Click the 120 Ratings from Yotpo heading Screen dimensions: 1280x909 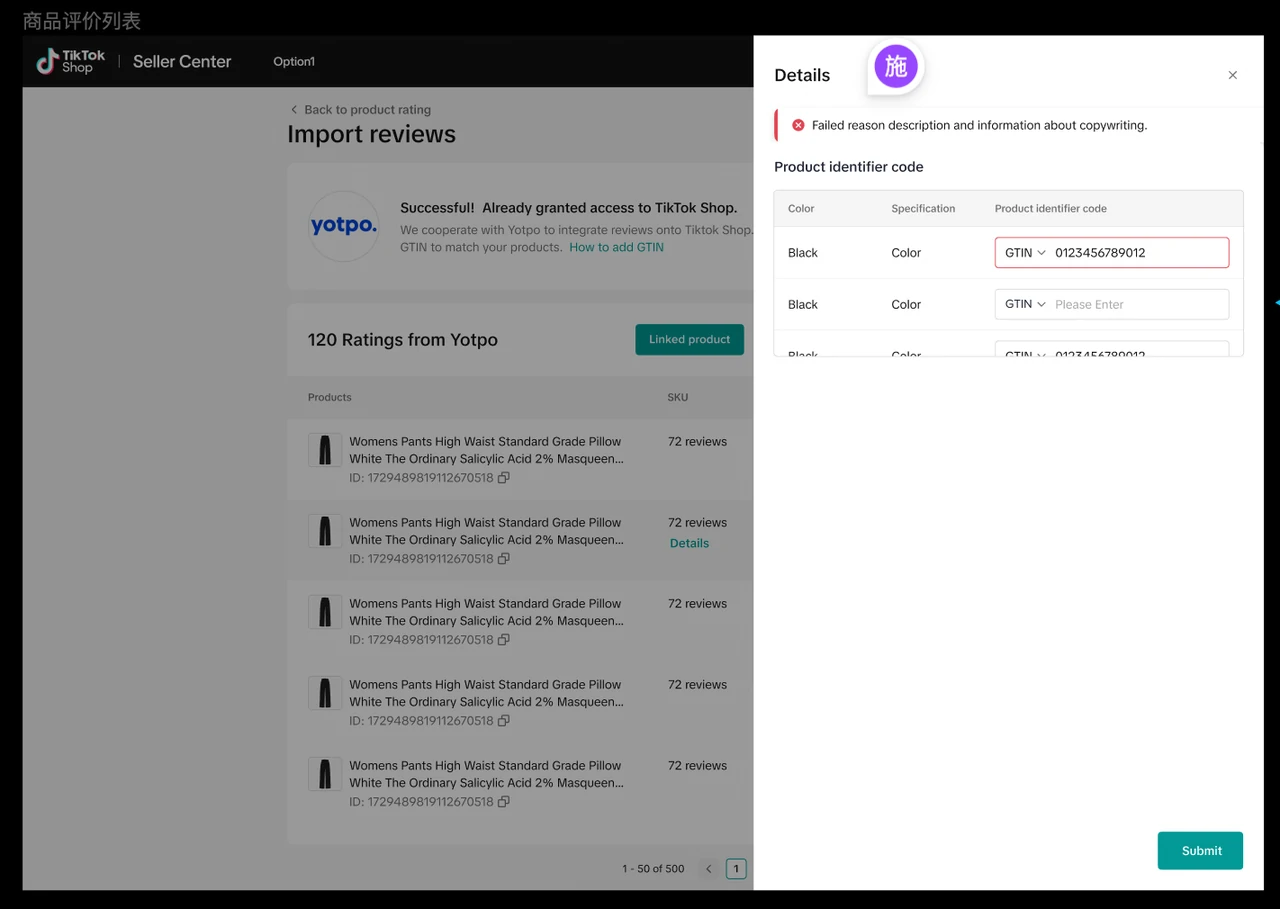(x=403, y=340)
